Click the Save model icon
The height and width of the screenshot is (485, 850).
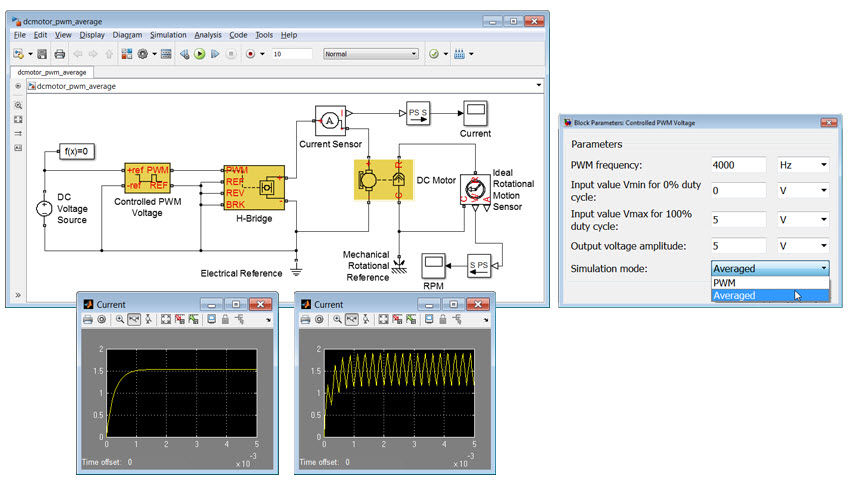[42, 54]
